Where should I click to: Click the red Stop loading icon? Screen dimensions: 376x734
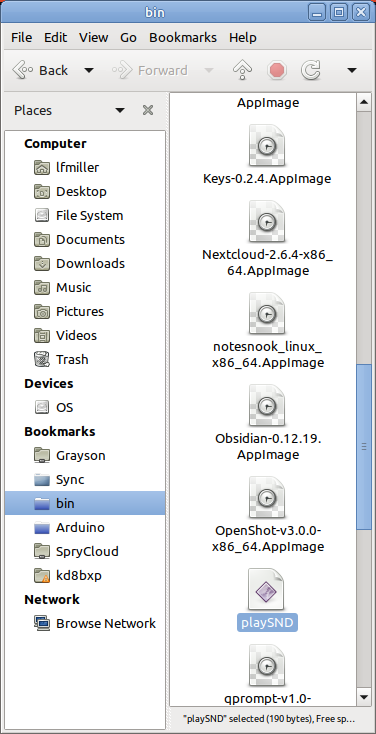[x=276, y=71]
